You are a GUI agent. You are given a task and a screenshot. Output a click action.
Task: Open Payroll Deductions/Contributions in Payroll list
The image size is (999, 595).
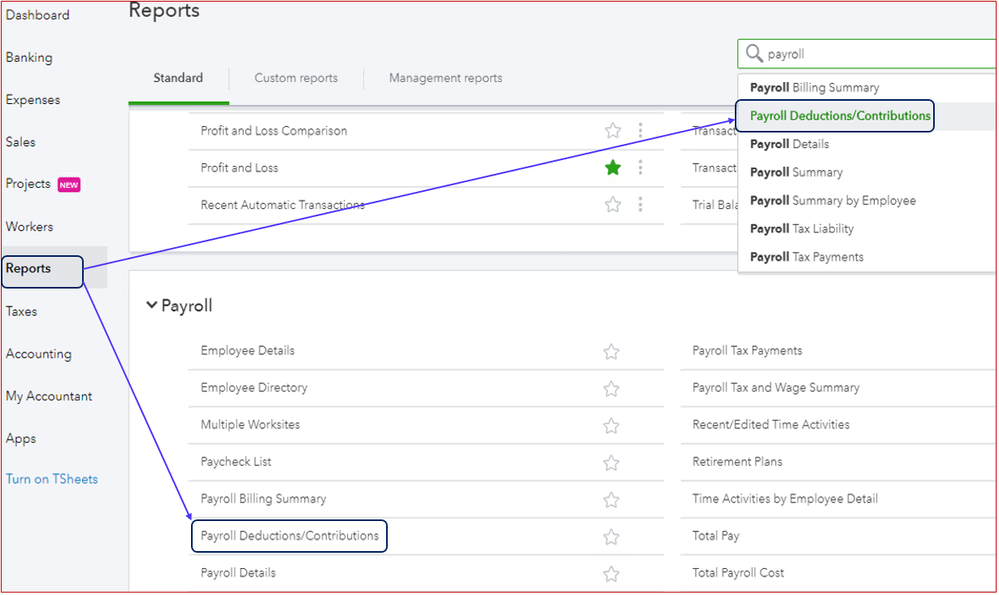pos(290,536)
